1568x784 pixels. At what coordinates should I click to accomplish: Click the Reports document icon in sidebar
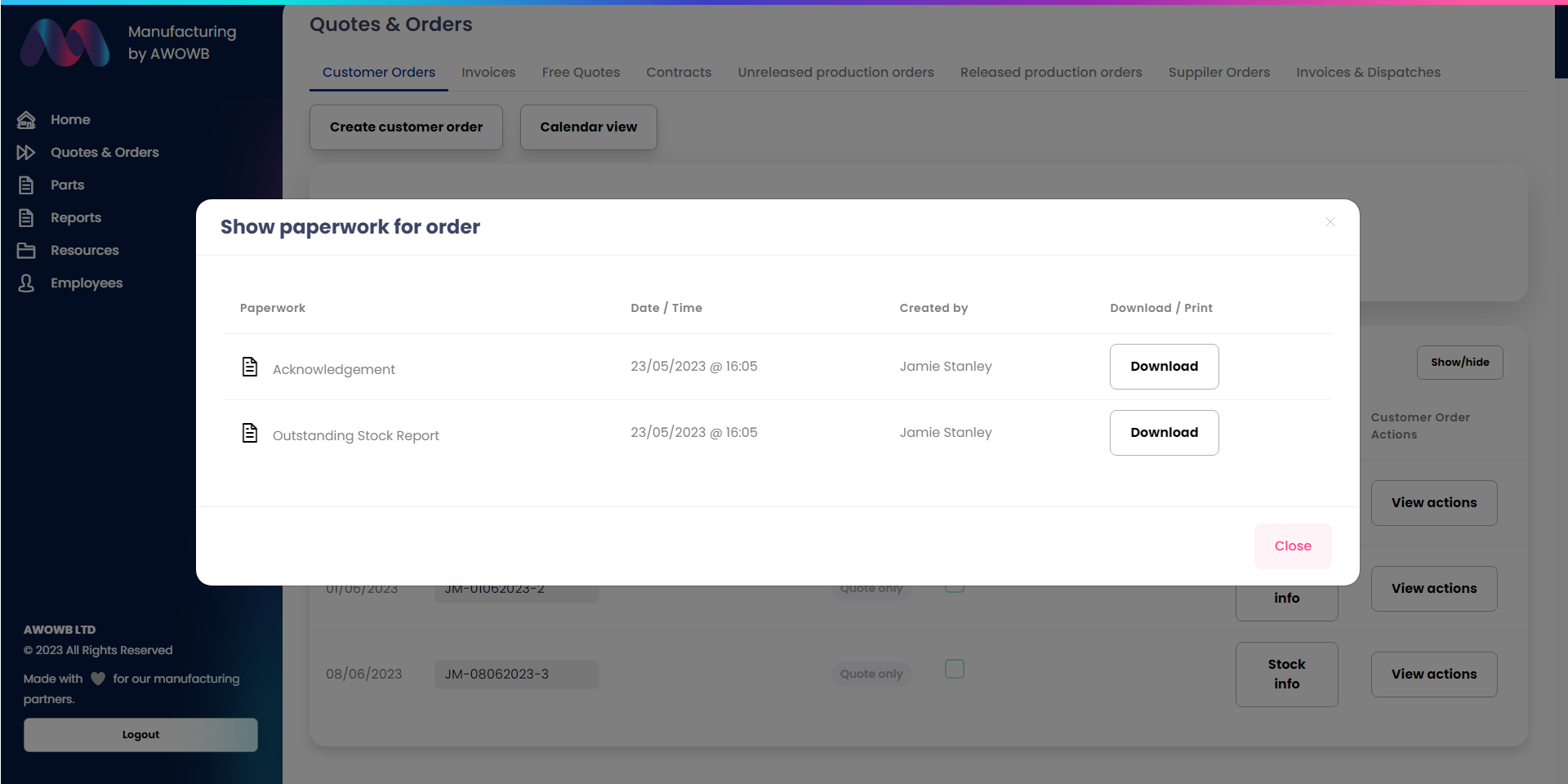pos(26,218)
